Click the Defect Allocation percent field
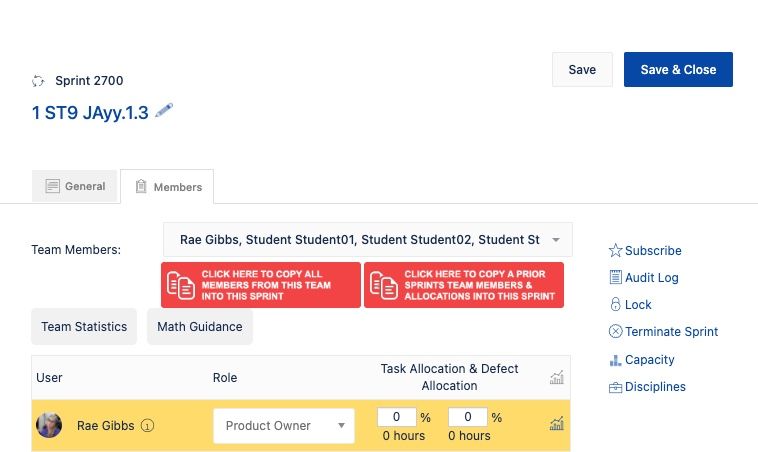758x452 pixels. 467,417
